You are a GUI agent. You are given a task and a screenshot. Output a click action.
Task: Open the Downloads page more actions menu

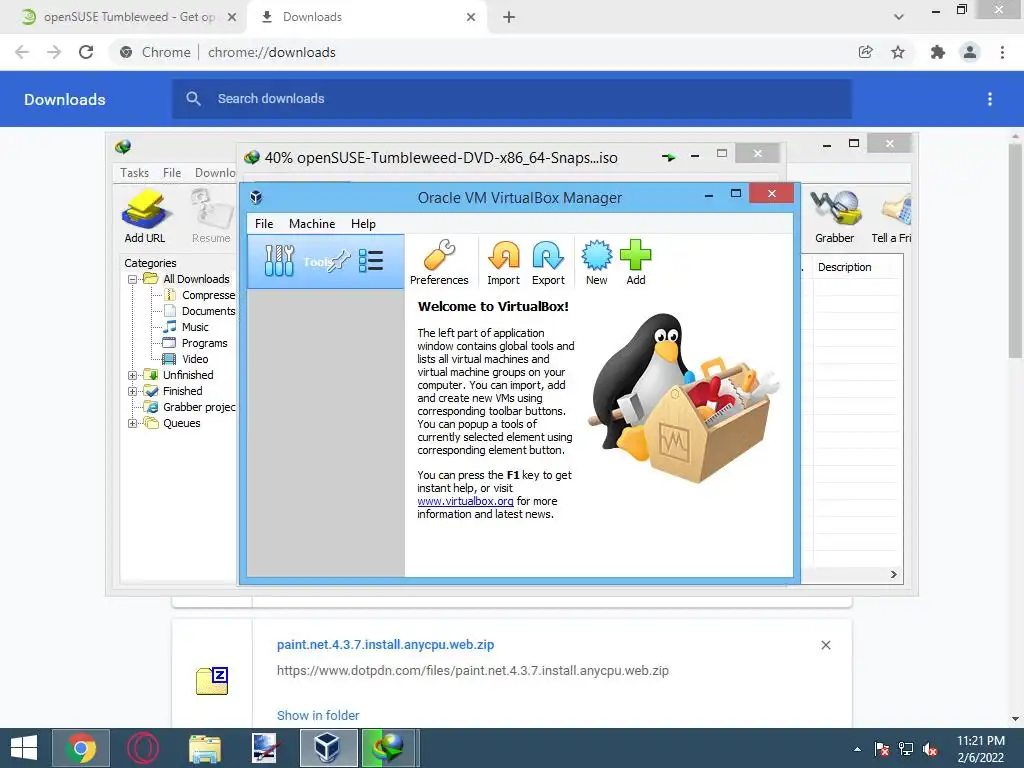click(990, 99)
